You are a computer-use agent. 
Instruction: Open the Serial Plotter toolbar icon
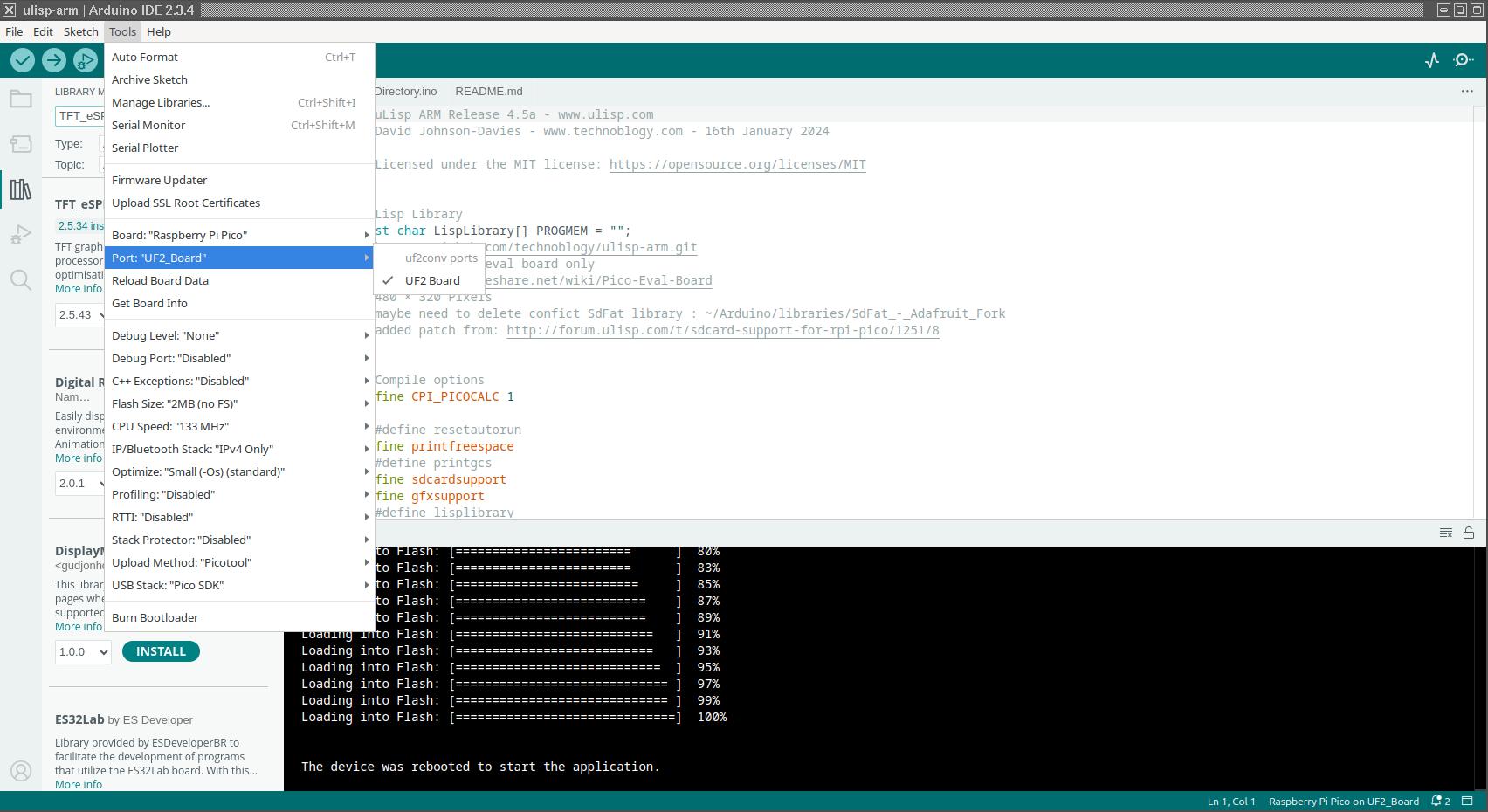tap(1432, 60)
